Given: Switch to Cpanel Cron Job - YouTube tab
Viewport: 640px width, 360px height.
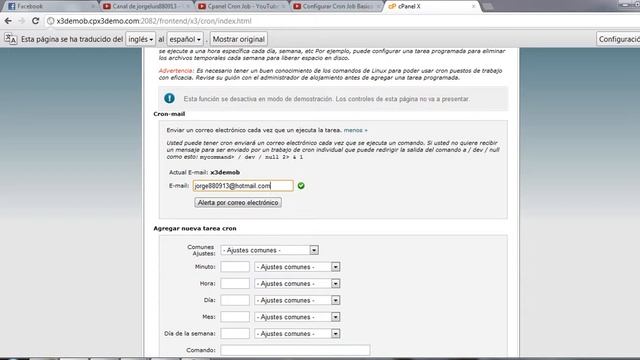Looking at the screenshot, I should click(241, 6).
